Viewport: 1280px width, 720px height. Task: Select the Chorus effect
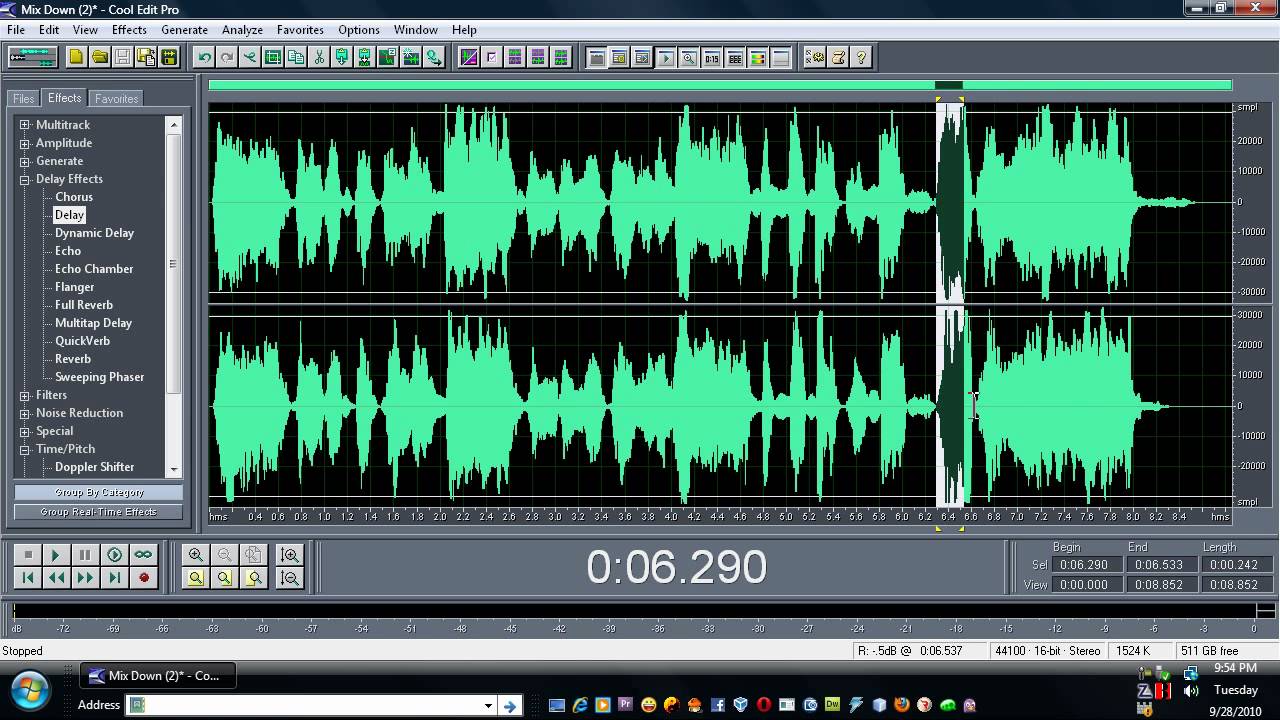coord(74,197)
